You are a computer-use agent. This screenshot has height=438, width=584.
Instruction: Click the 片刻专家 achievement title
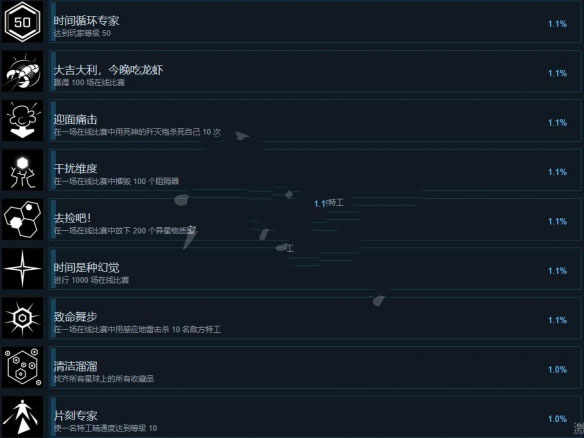[75, 415]
